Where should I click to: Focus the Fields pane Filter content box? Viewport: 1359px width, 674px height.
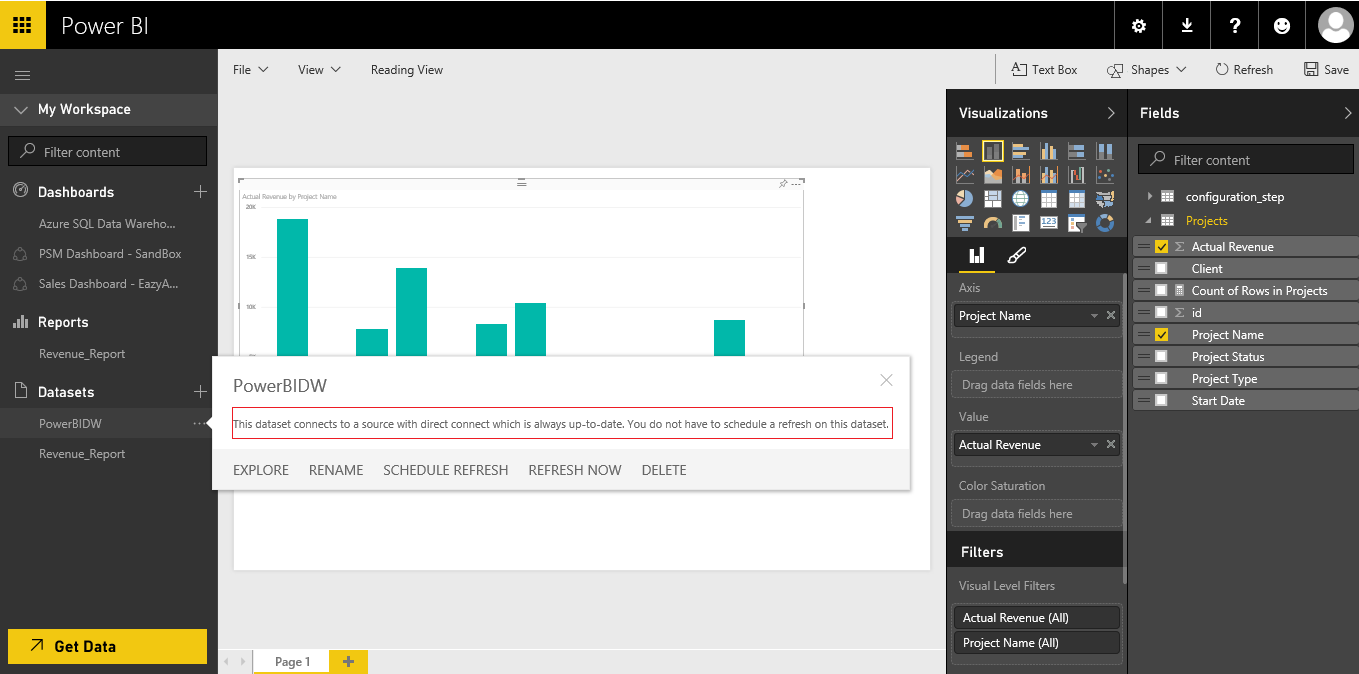click(x=1246, y=160)
